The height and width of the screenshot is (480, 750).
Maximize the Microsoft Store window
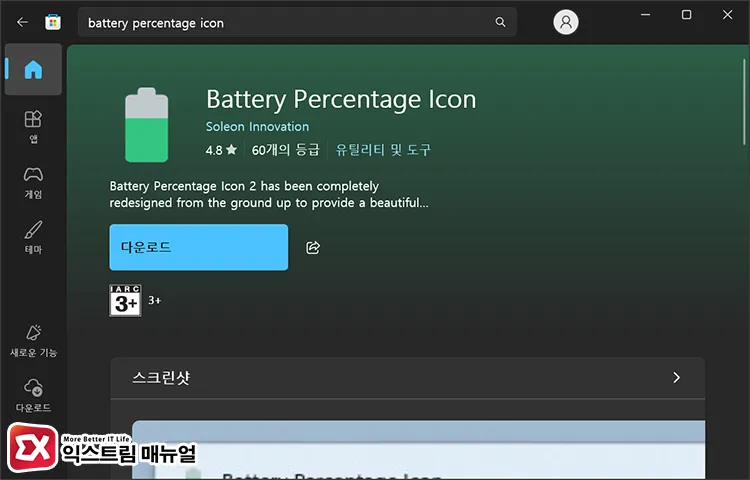pos(686,15)
